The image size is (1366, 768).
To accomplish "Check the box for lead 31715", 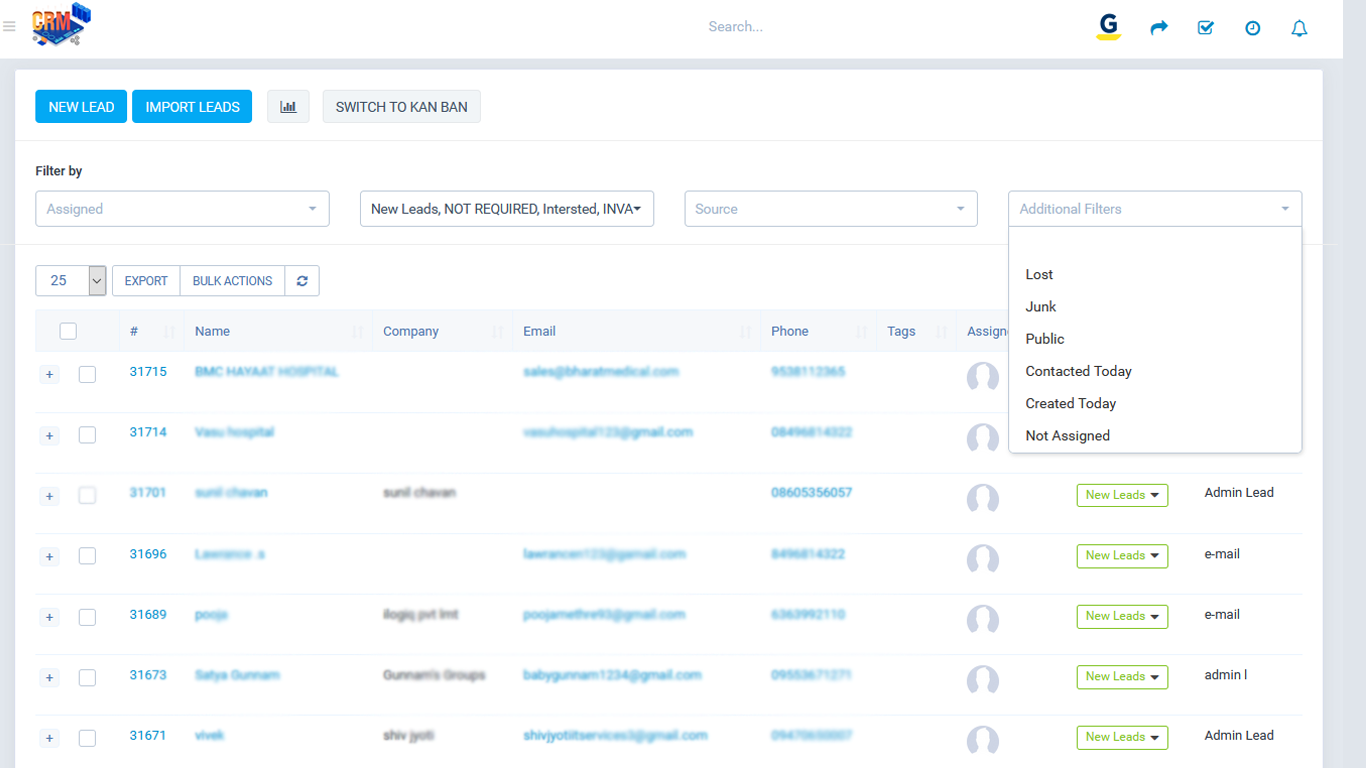I will pos(87,374).
